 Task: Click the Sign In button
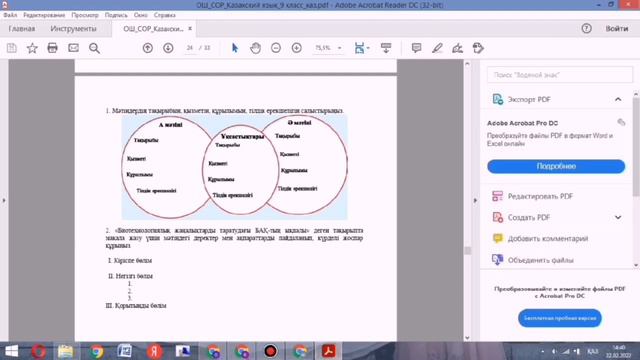(x=617, y=29)
